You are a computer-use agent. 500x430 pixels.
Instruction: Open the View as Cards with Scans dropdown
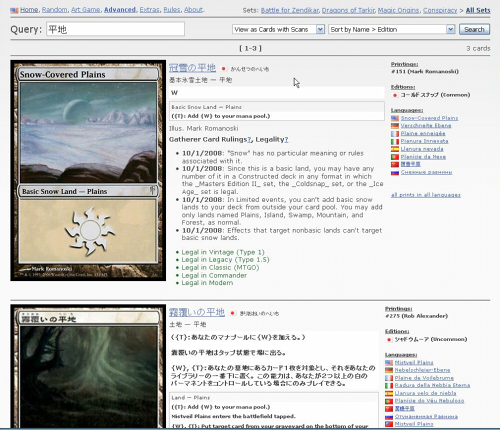(x=278, y=29)
